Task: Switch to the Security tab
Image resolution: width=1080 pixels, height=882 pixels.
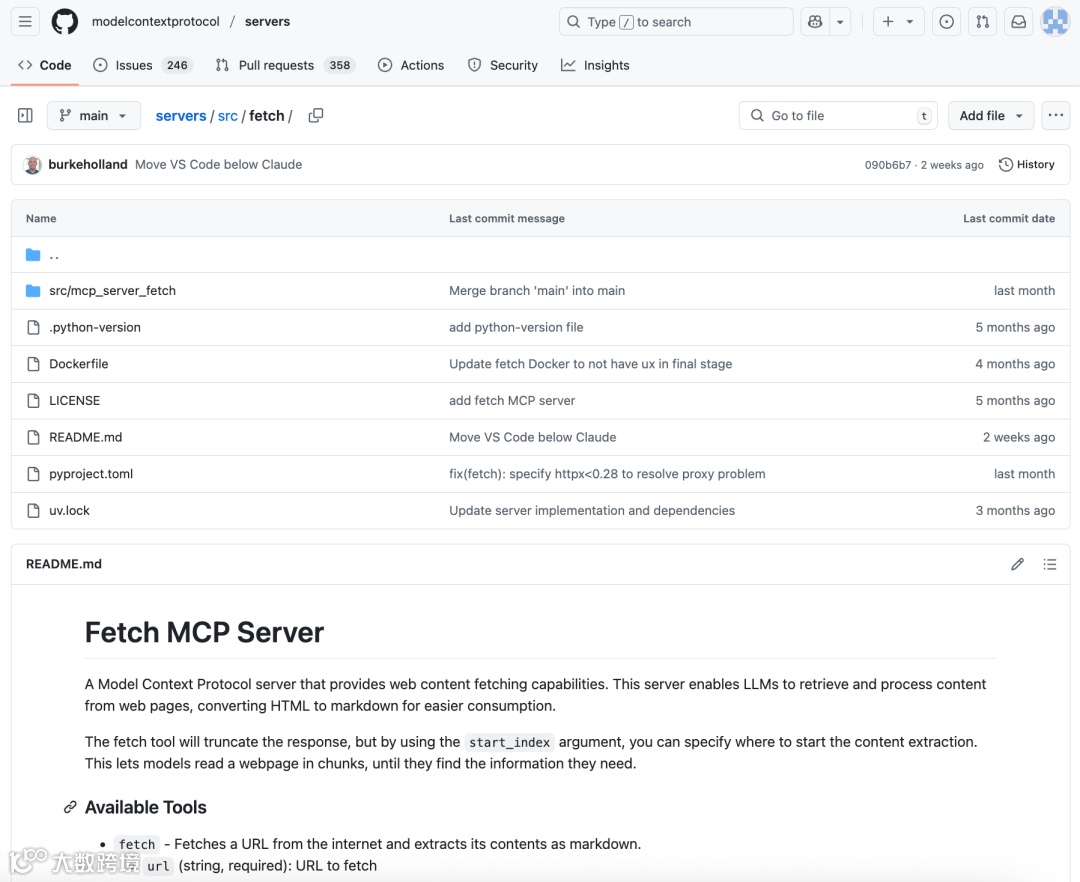Action: 503,65
